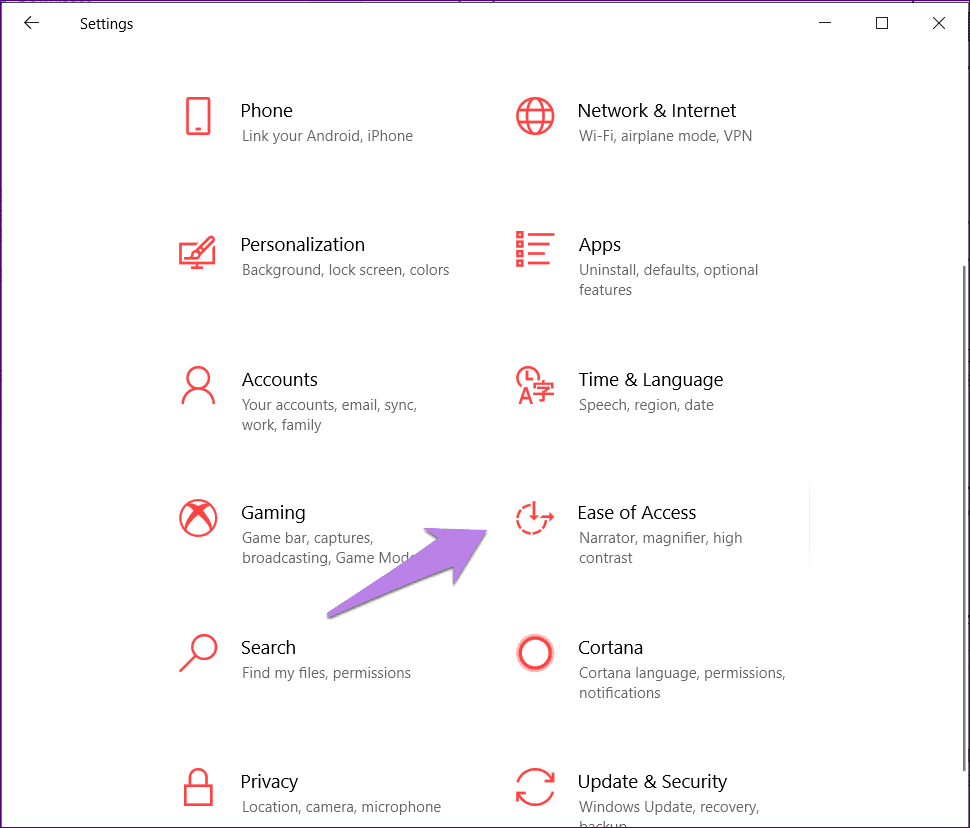Viewport: 970px width, 828px height.
Task: Select the Personalization heading text
Action: tap(303, 244)
